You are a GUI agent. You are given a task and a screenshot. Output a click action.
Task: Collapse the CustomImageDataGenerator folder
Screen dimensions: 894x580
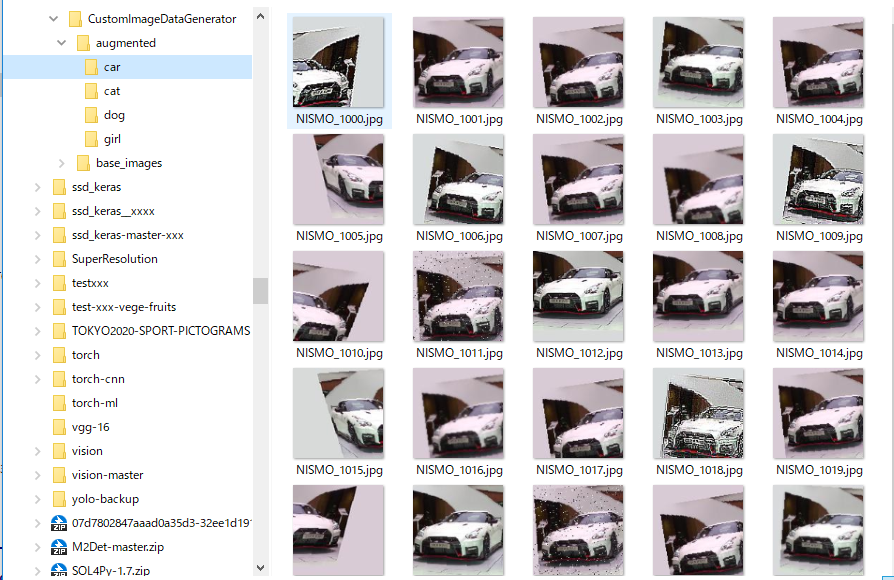click(54, 19)
